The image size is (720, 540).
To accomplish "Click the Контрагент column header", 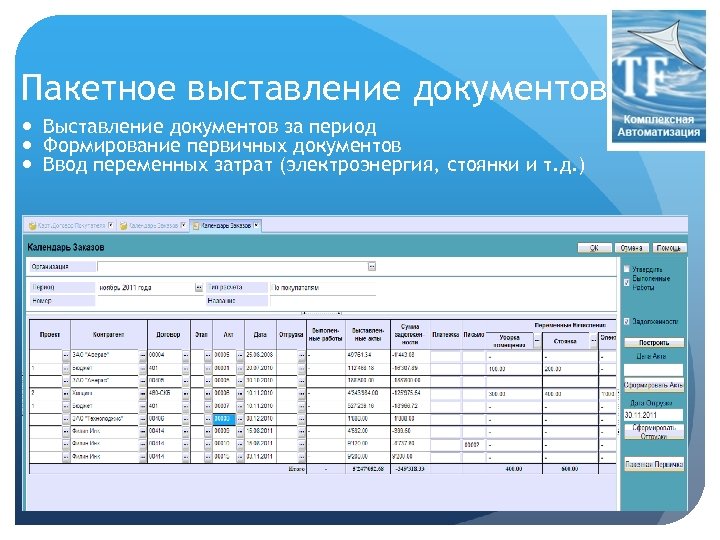I will click(109, 335).
